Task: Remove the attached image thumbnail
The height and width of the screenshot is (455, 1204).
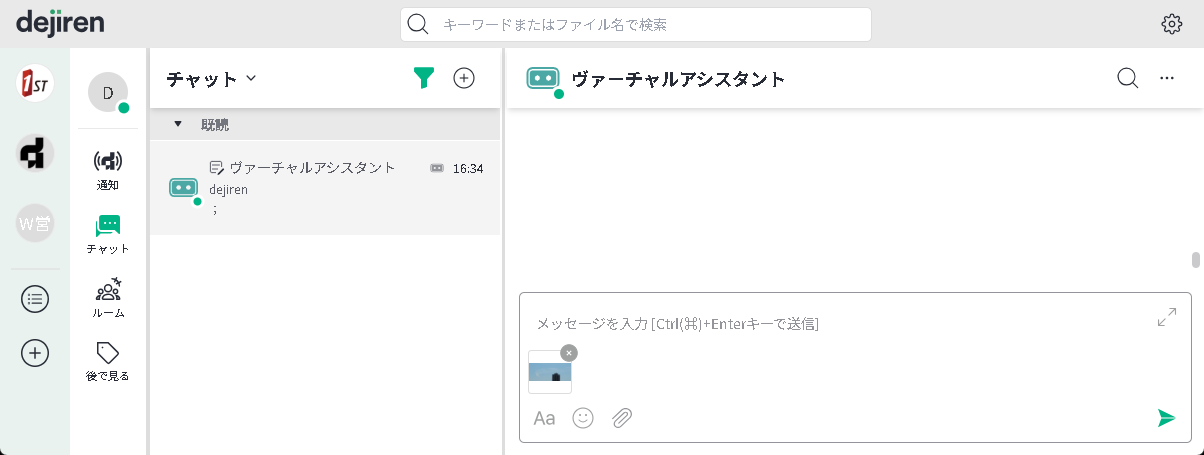Action: coord(569,352)
